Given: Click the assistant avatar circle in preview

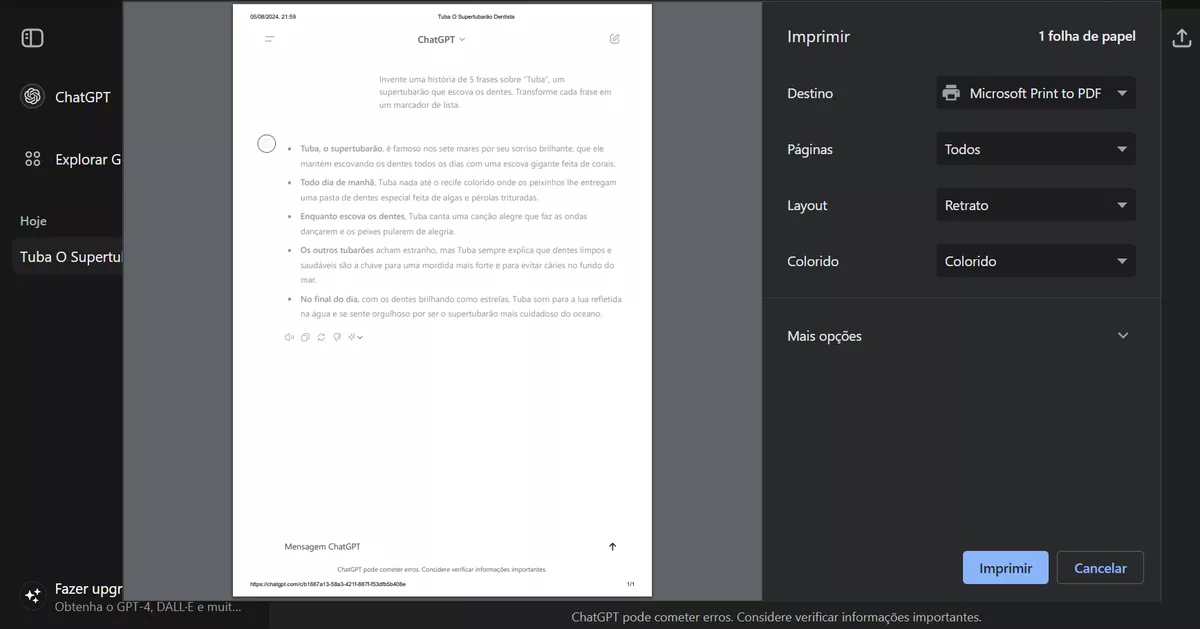Looking at the screenshot, I should tap(267, 144).
